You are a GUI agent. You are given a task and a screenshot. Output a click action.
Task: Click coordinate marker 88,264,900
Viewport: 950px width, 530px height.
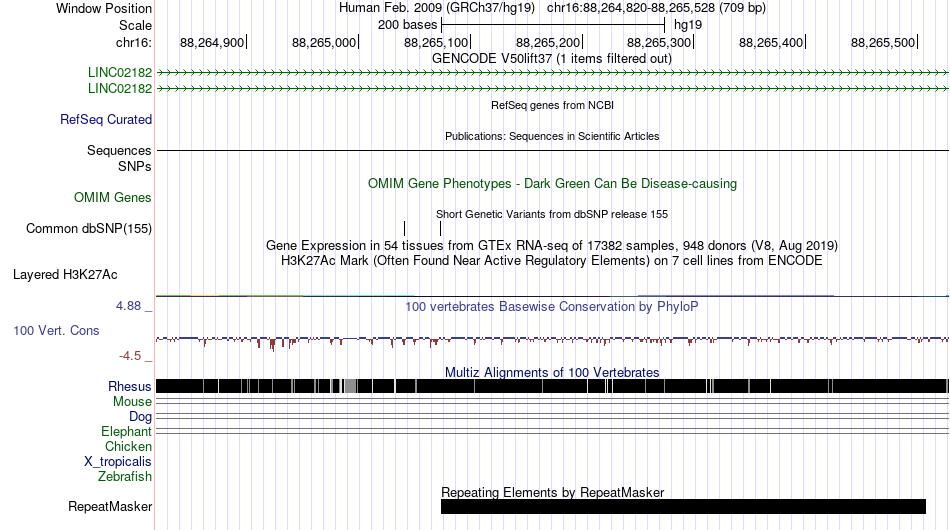(212, 42)
